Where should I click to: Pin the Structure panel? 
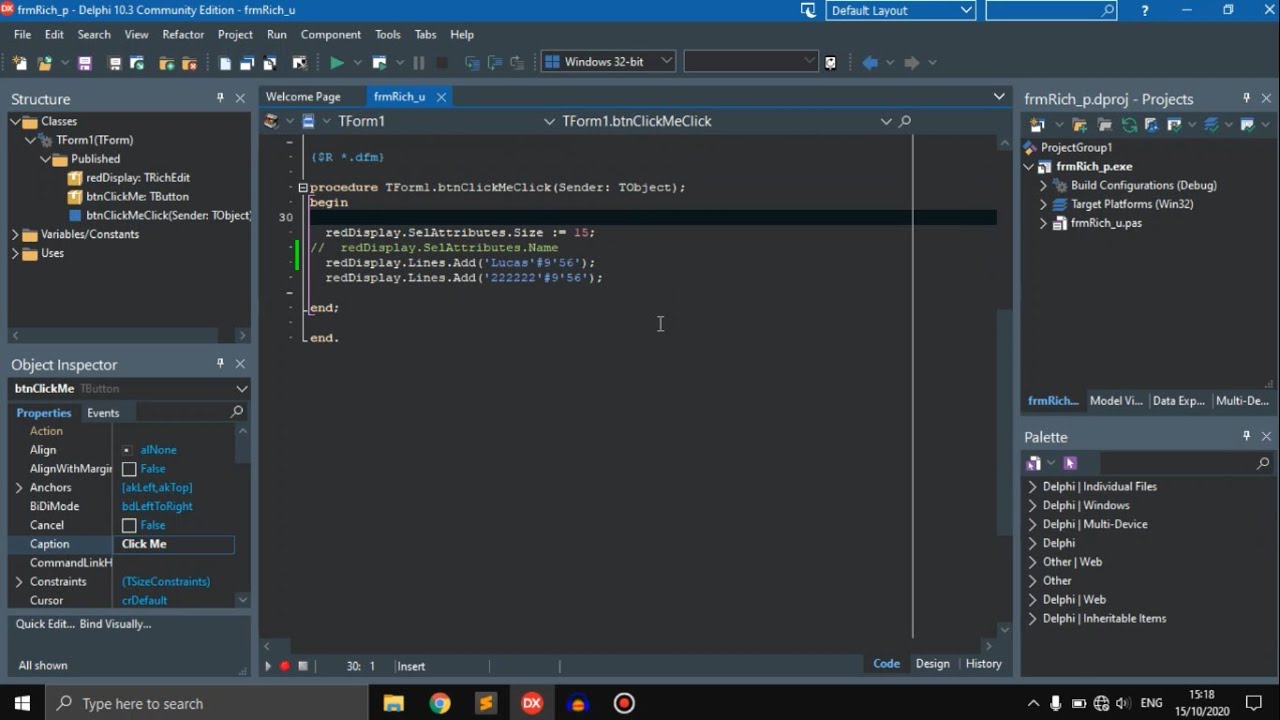click(220, 98)
